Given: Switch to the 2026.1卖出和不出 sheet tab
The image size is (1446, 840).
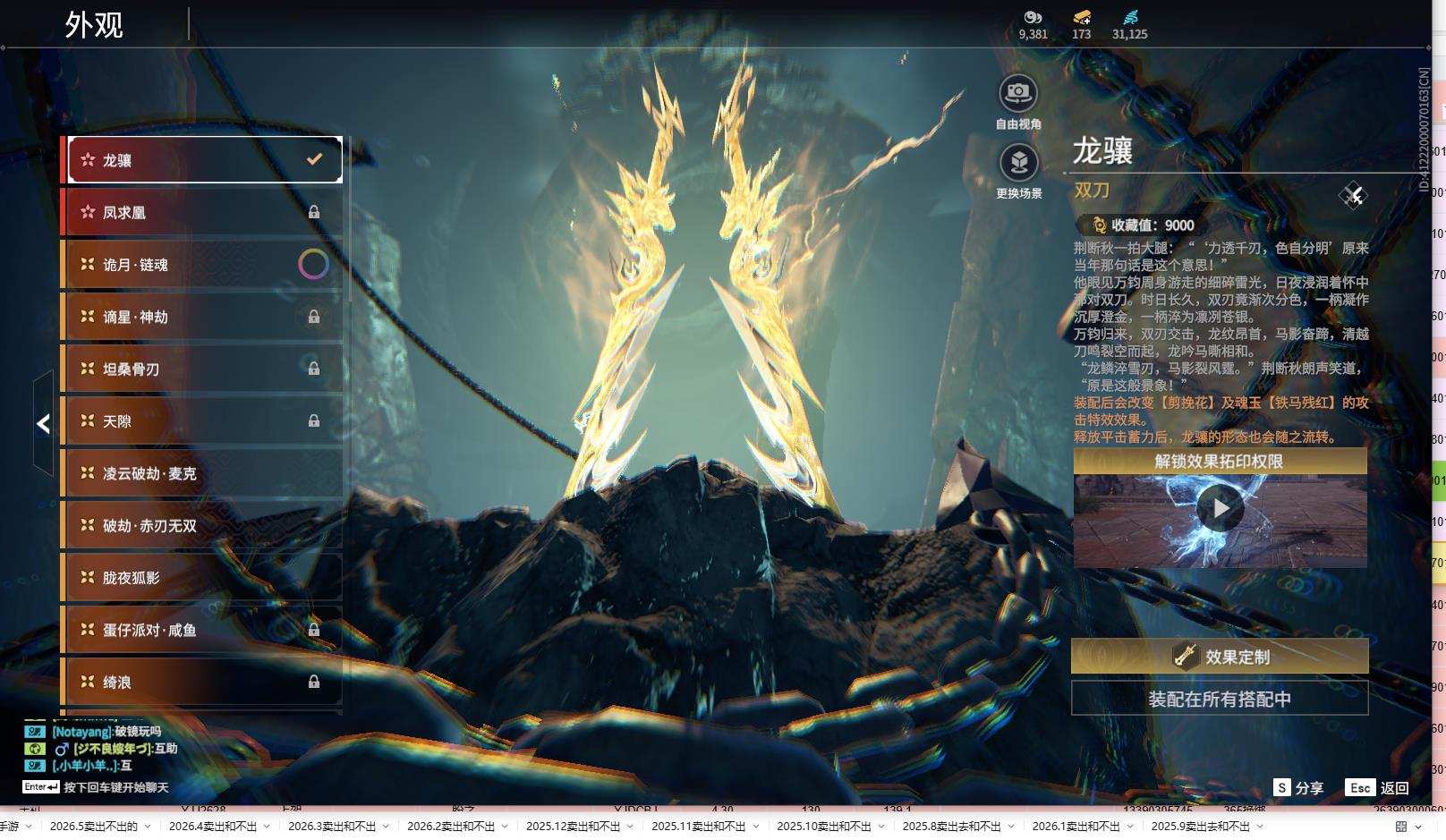Looking at the screenshot, I should [1076, 827].
